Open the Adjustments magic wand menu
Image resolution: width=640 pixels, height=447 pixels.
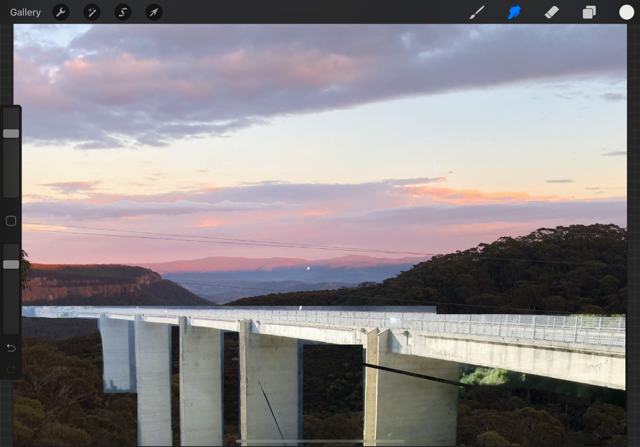(91, 12)
